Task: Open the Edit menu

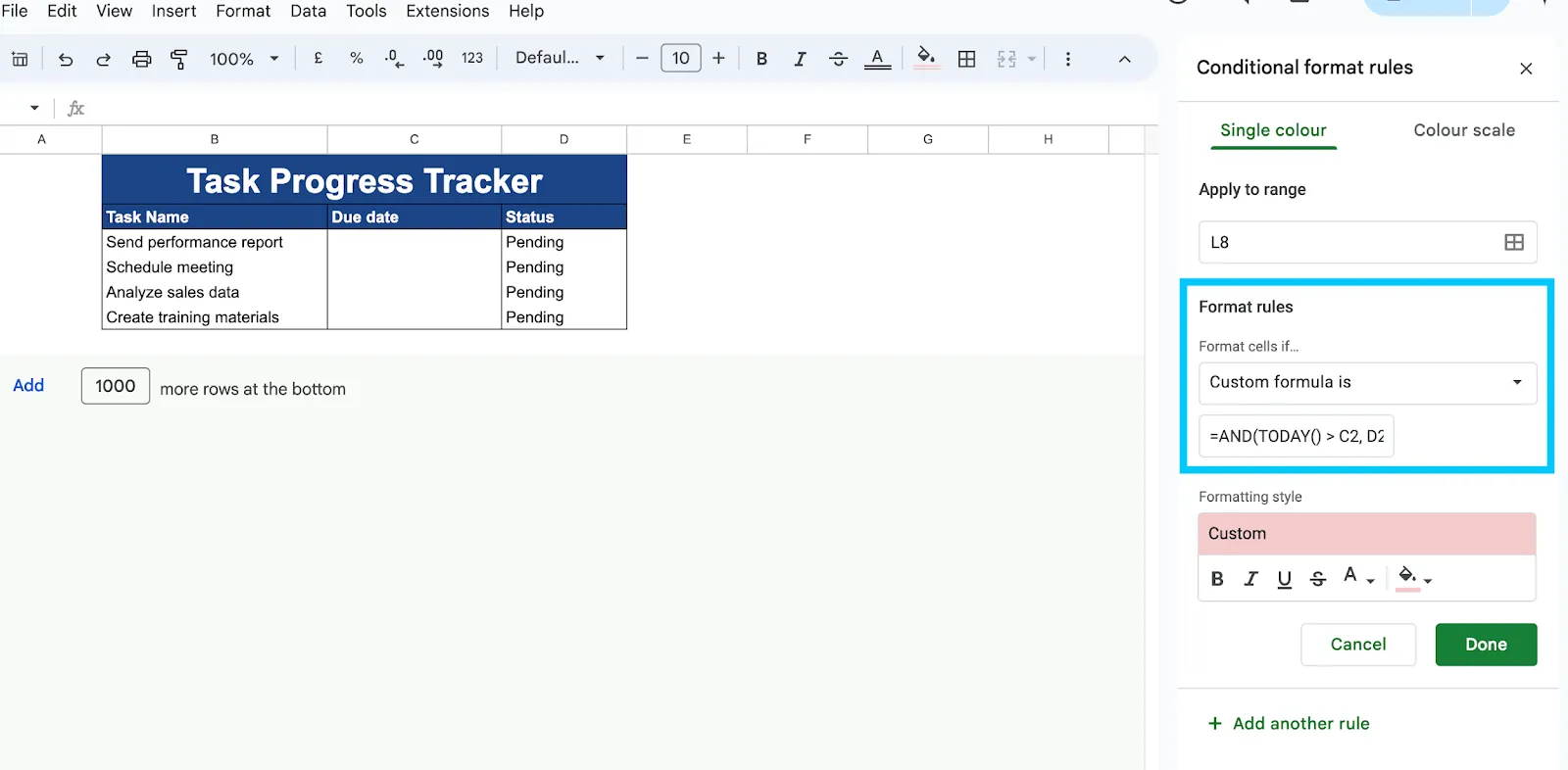Action: 62,11
